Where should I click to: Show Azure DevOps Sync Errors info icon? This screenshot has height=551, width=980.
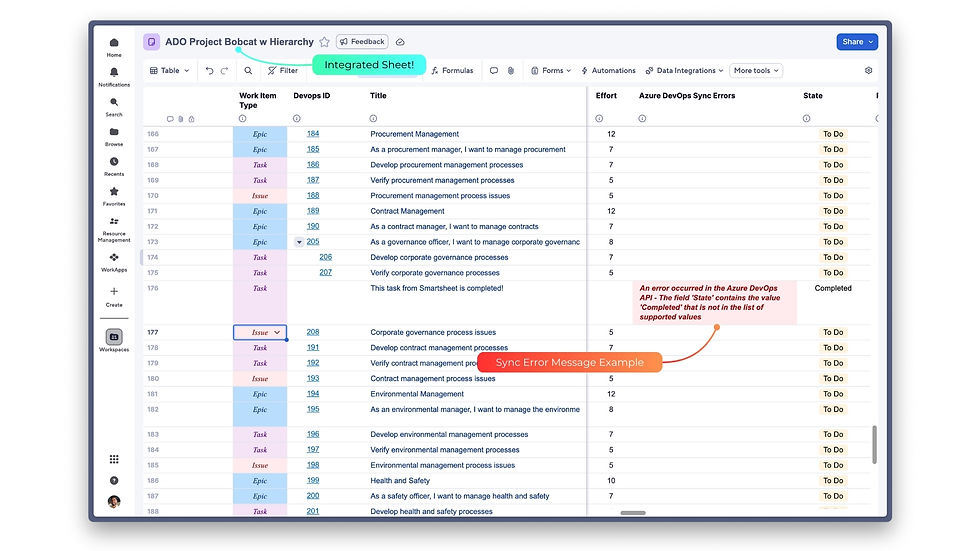click(x=642, y=119)
